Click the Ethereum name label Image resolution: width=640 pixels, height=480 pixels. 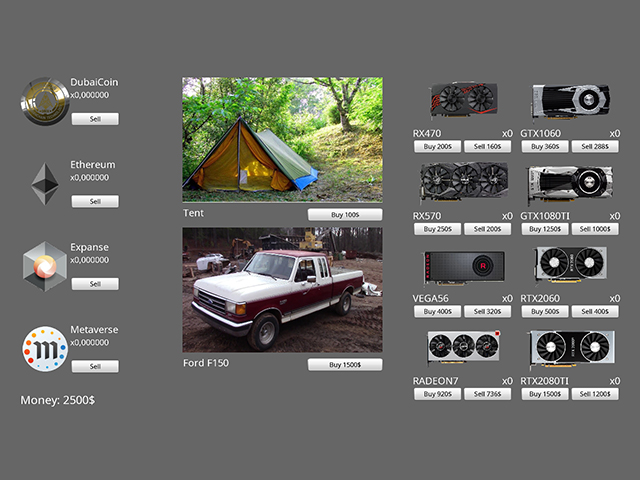[x=93, y=164]
